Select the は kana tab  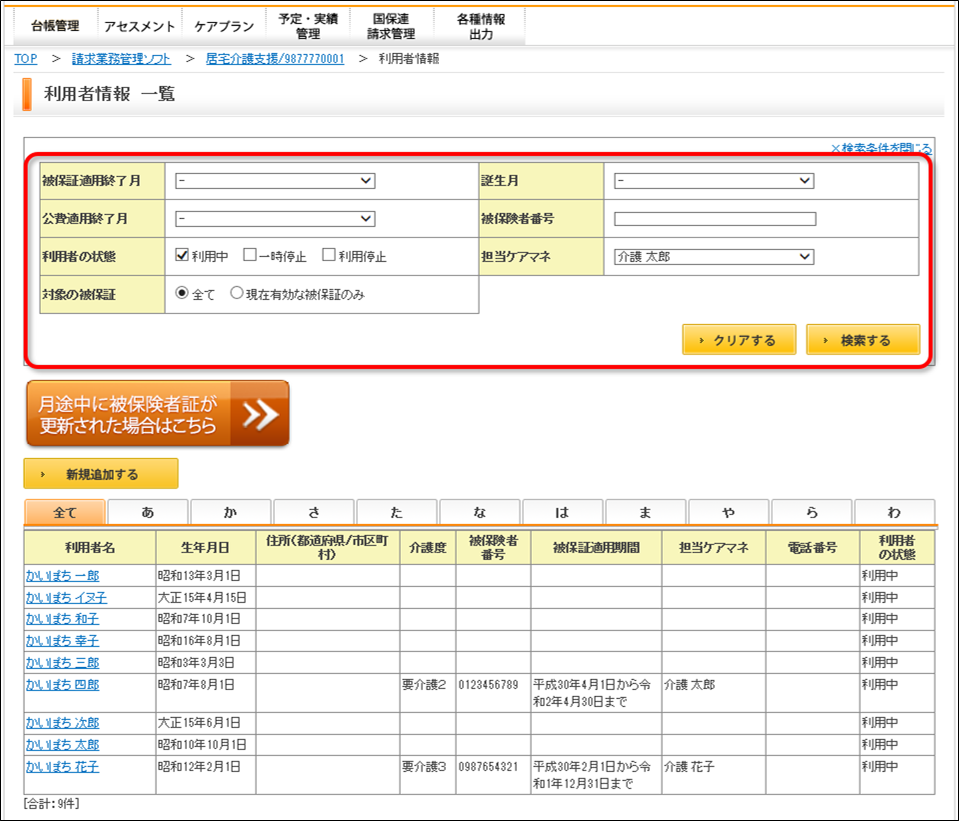click(x=563, y=512)
